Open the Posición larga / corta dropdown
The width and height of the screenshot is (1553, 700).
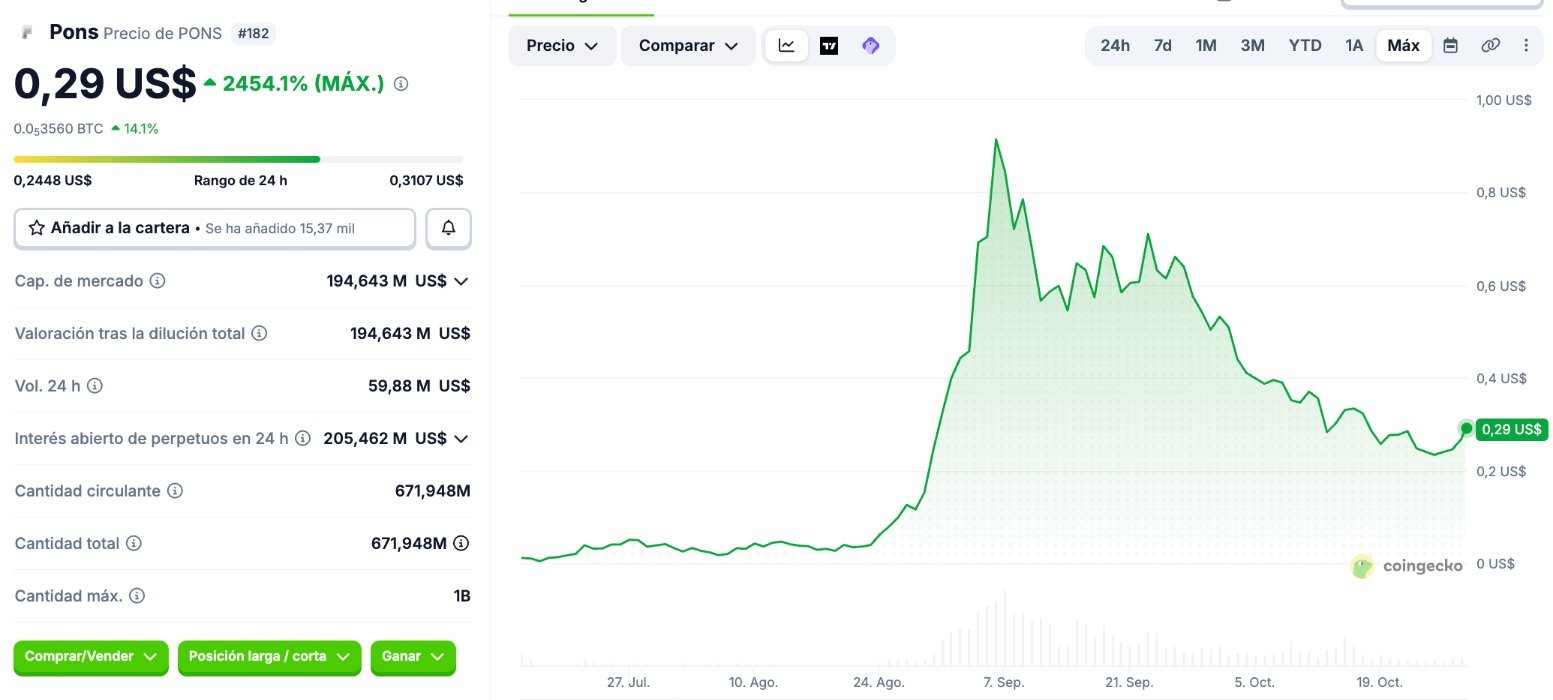tap(270, 657)
